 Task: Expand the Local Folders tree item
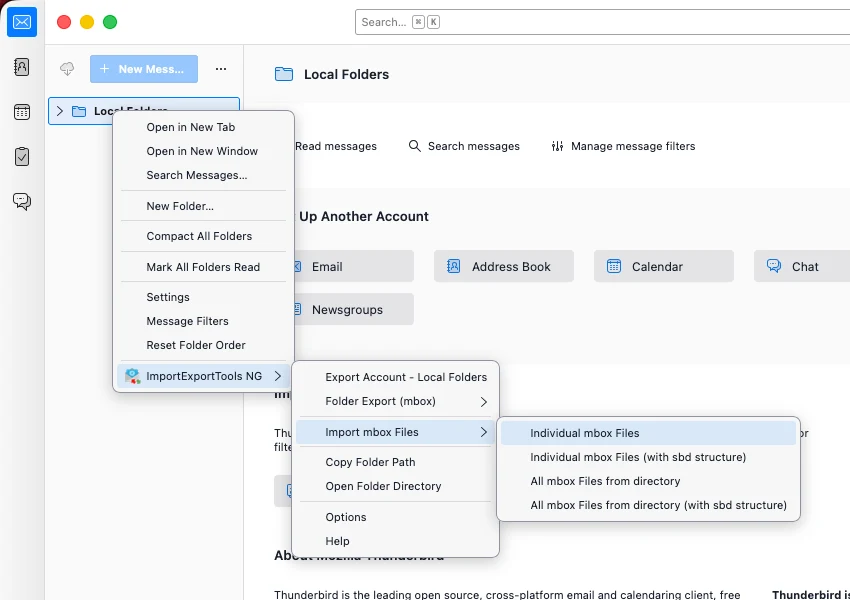tap(60, 111)
